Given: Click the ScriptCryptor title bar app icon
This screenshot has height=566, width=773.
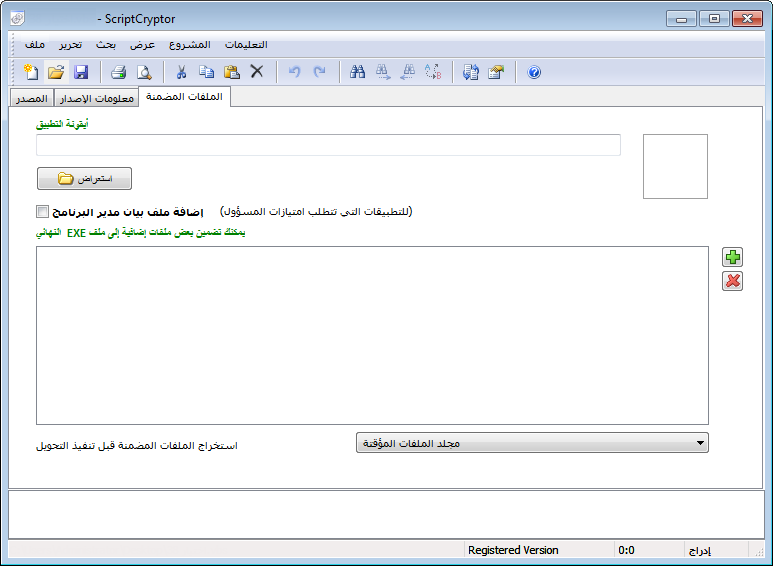Looking at the screenshot, I should click(x=17, y=18).
